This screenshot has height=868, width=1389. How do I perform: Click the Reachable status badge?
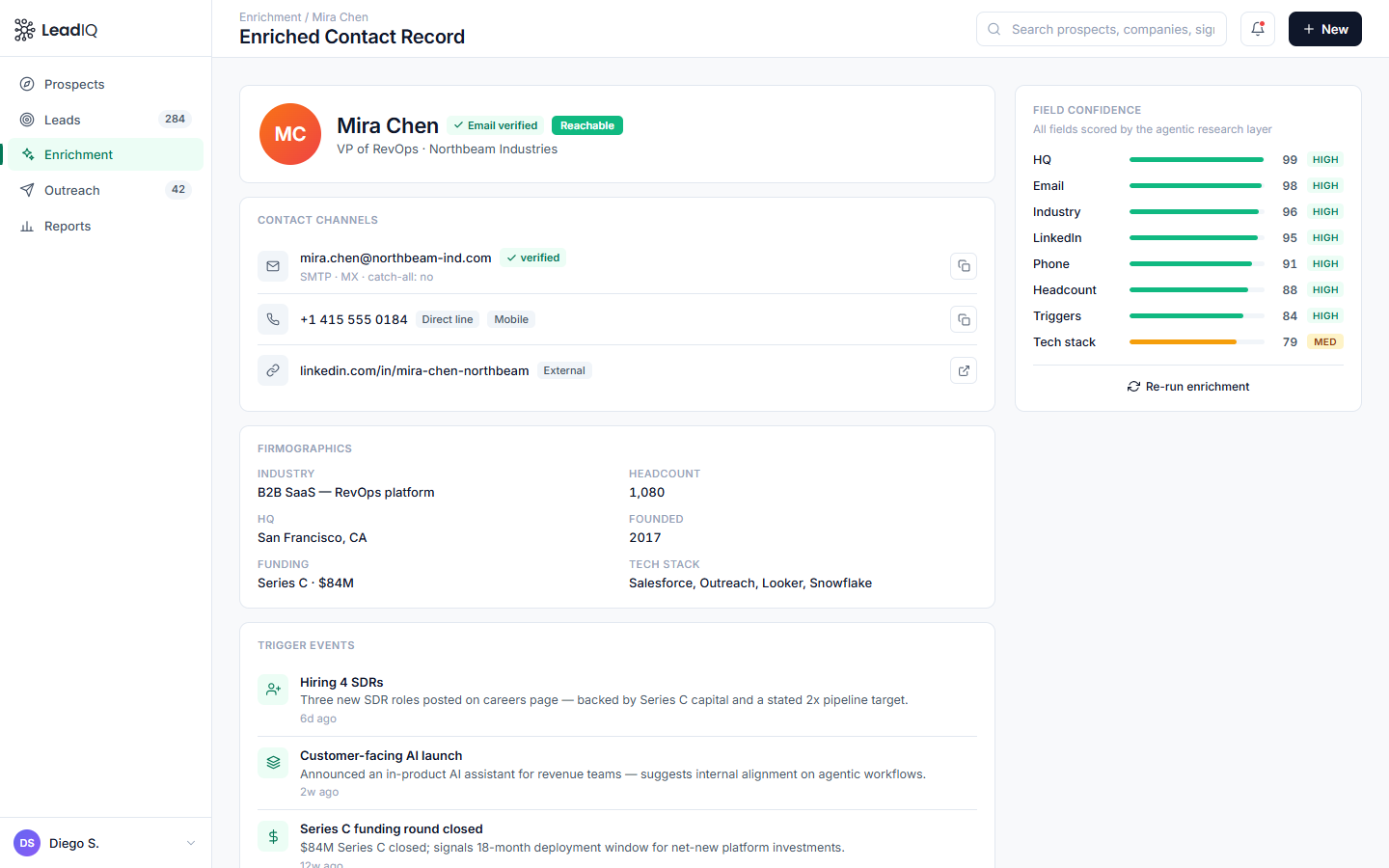587,125
